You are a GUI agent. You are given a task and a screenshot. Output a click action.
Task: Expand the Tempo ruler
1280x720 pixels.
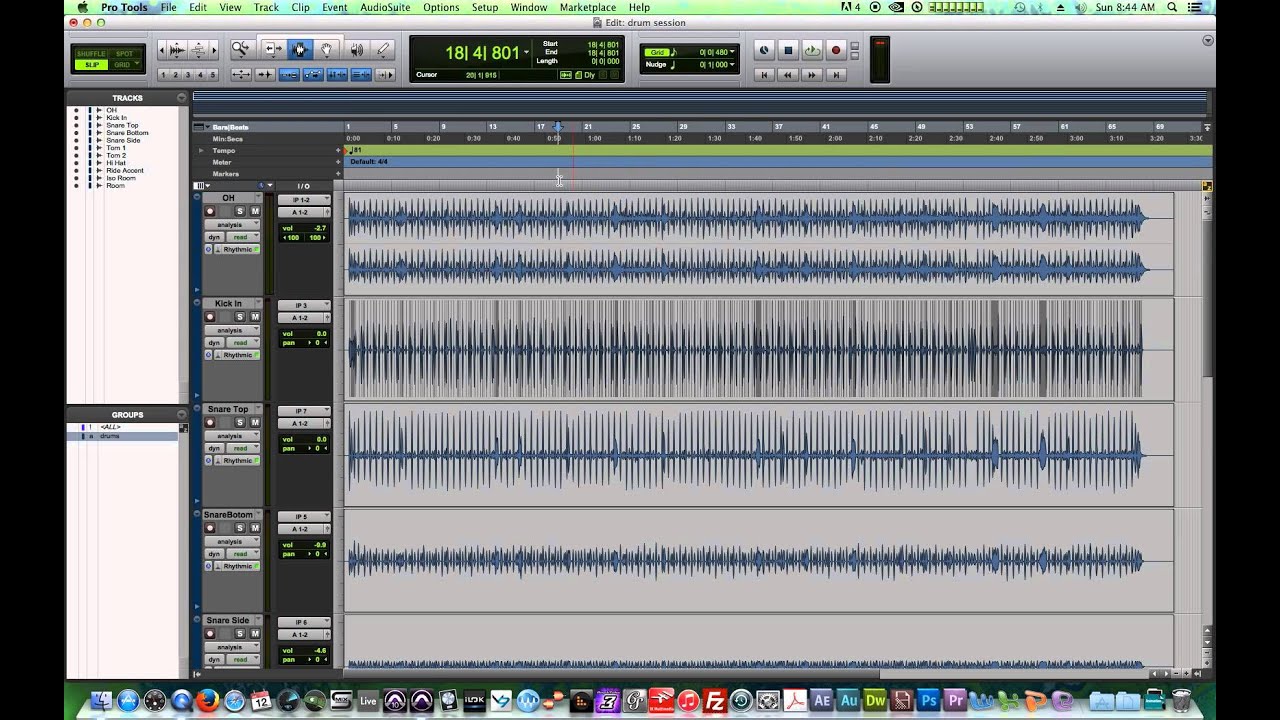click(x=201, y=150)
